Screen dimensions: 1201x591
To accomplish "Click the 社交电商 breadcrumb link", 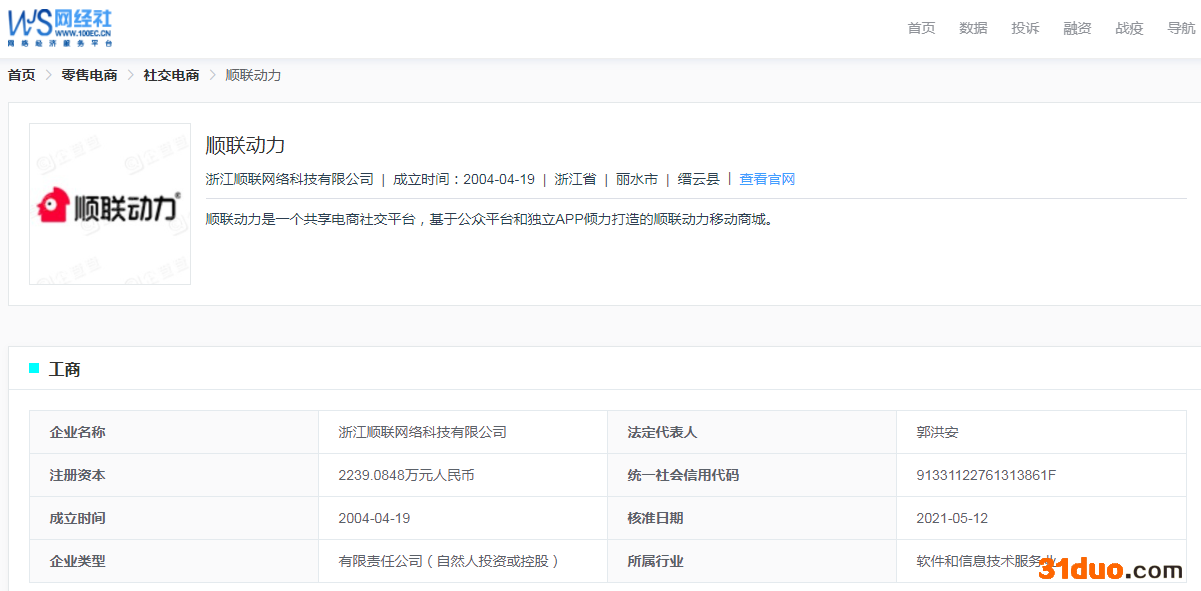I will pos(171,75).
